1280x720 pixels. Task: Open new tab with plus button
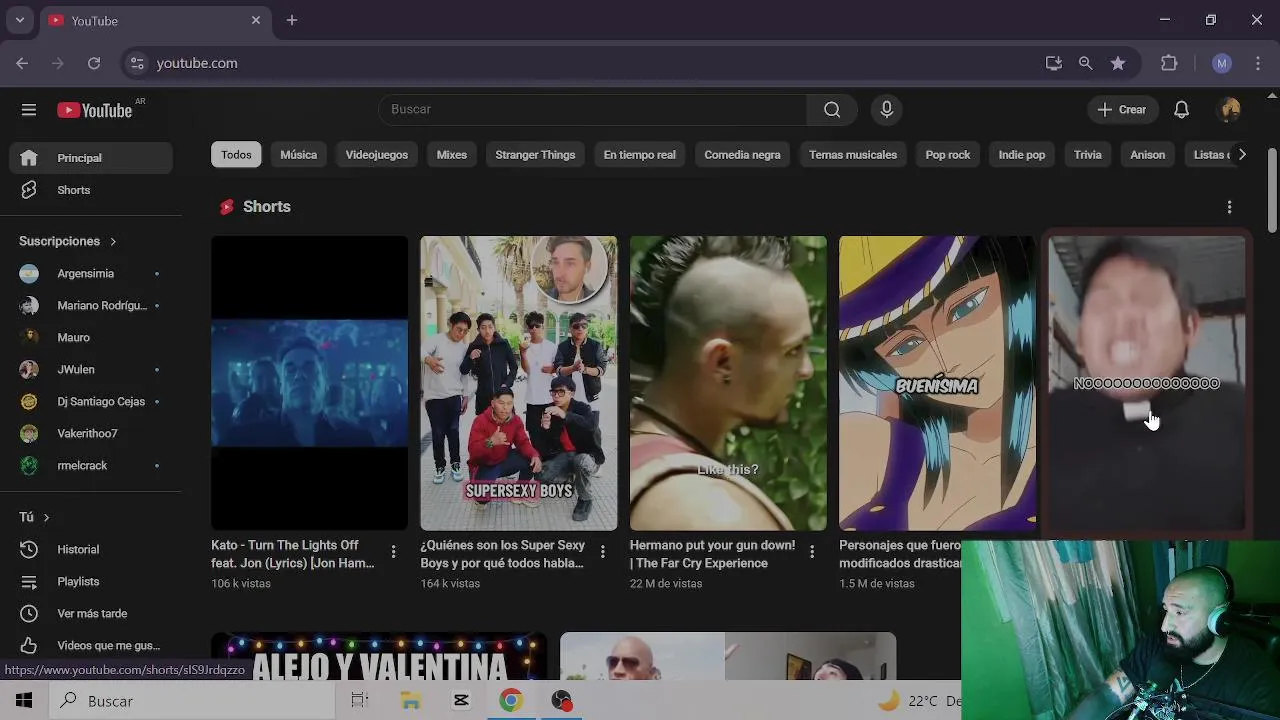click(291, 20)
